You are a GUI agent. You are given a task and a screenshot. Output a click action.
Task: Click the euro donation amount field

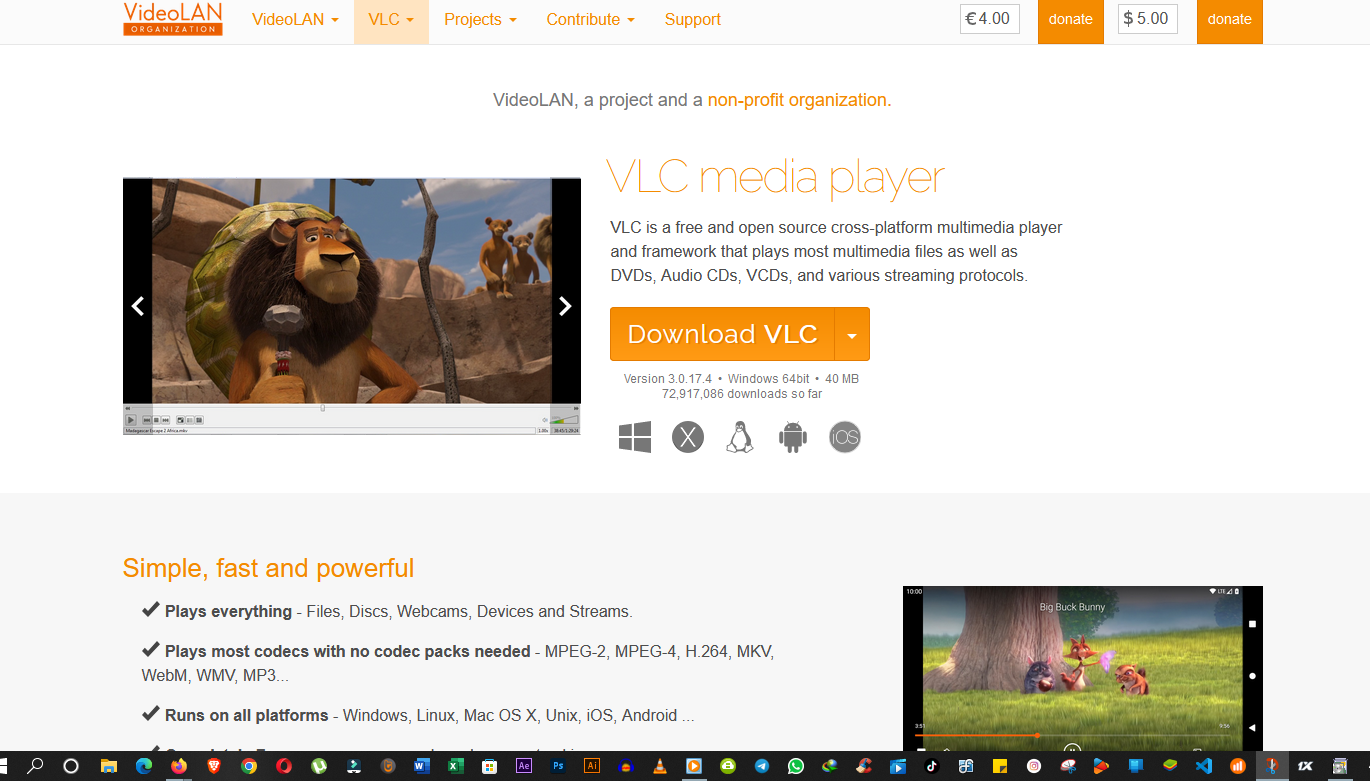(x=990, y=19)
